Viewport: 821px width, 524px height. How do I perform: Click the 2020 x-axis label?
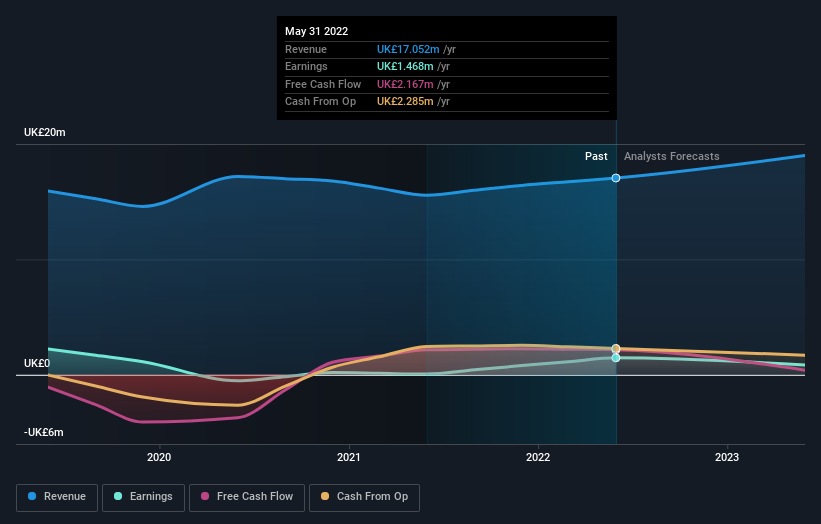(x=159, y=457)
